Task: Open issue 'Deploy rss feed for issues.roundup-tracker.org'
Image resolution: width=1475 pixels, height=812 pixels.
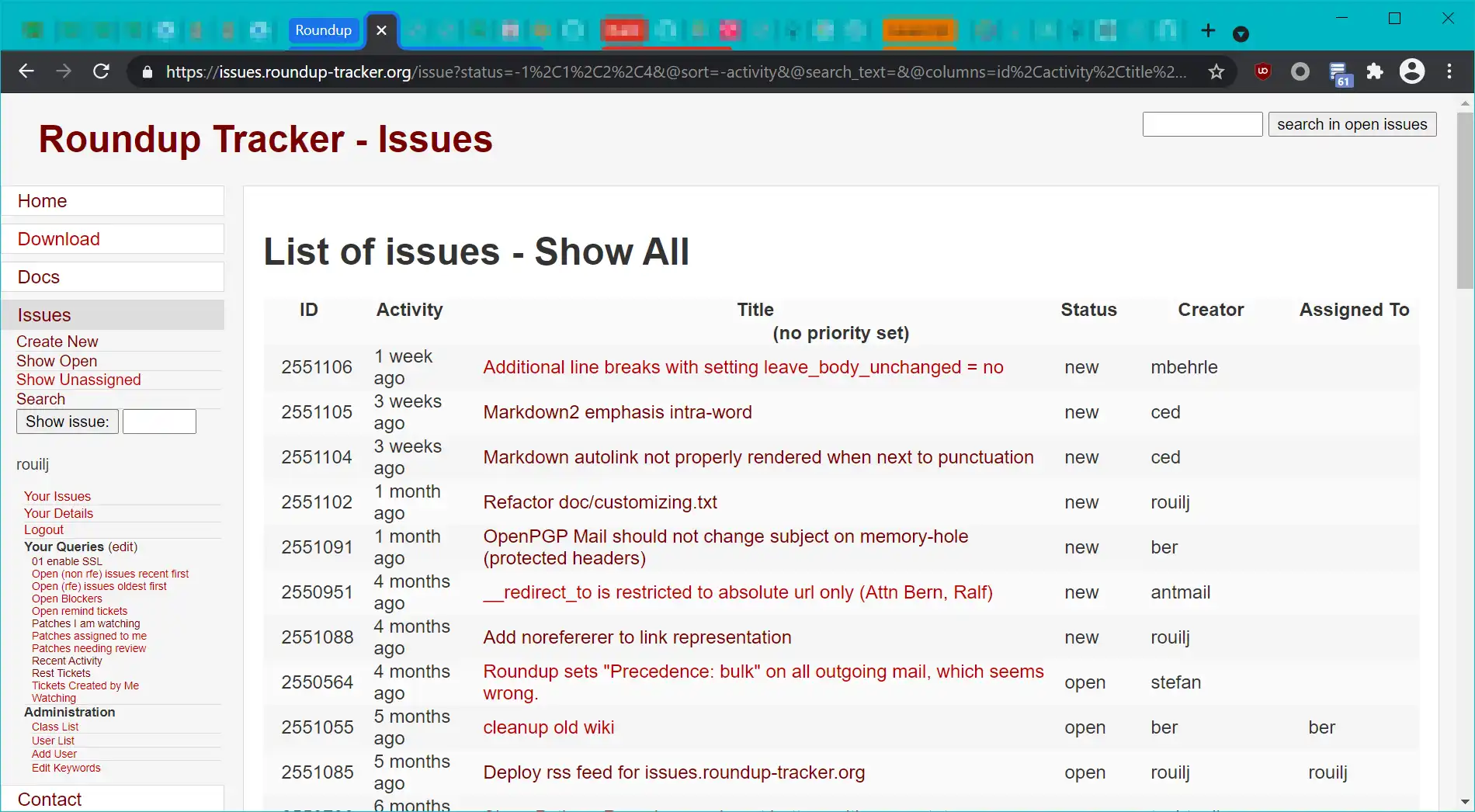Action: (674, 772)
